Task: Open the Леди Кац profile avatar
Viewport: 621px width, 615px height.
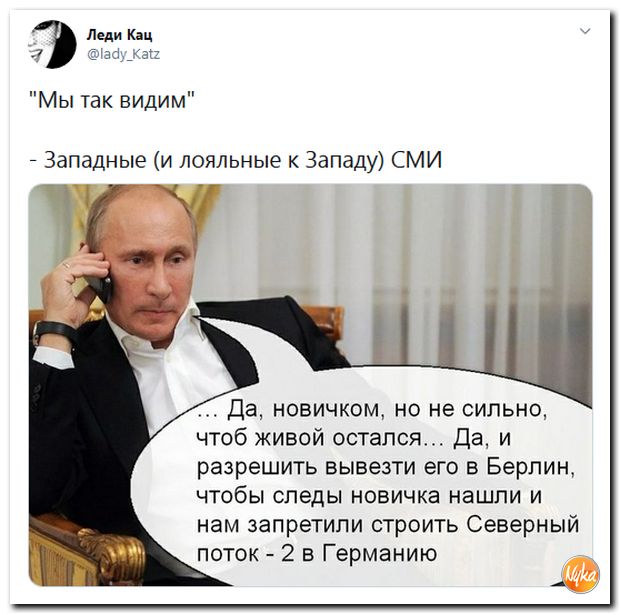Action: (52, 44)
